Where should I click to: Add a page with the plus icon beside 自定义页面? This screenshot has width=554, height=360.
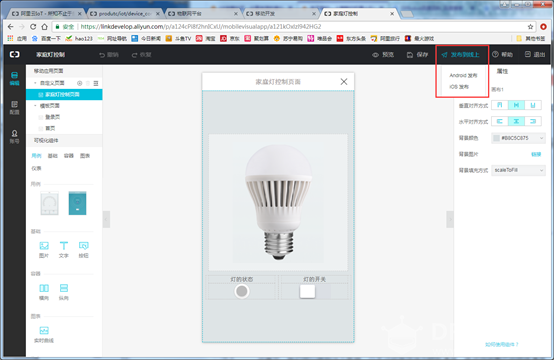(79, 83)
